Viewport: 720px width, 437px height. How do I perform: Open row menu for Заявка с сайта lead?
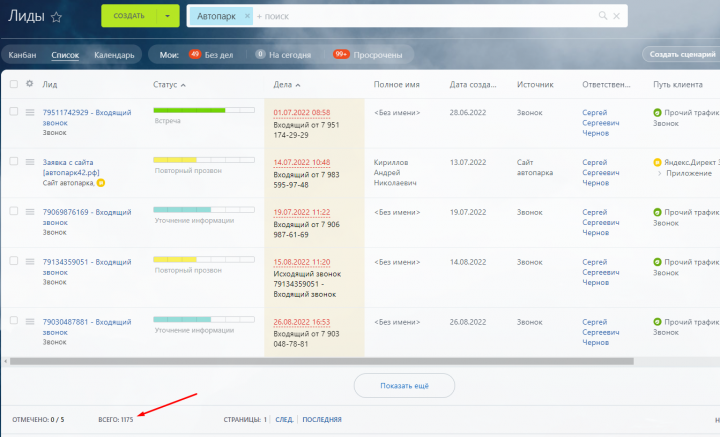[30, 162]
